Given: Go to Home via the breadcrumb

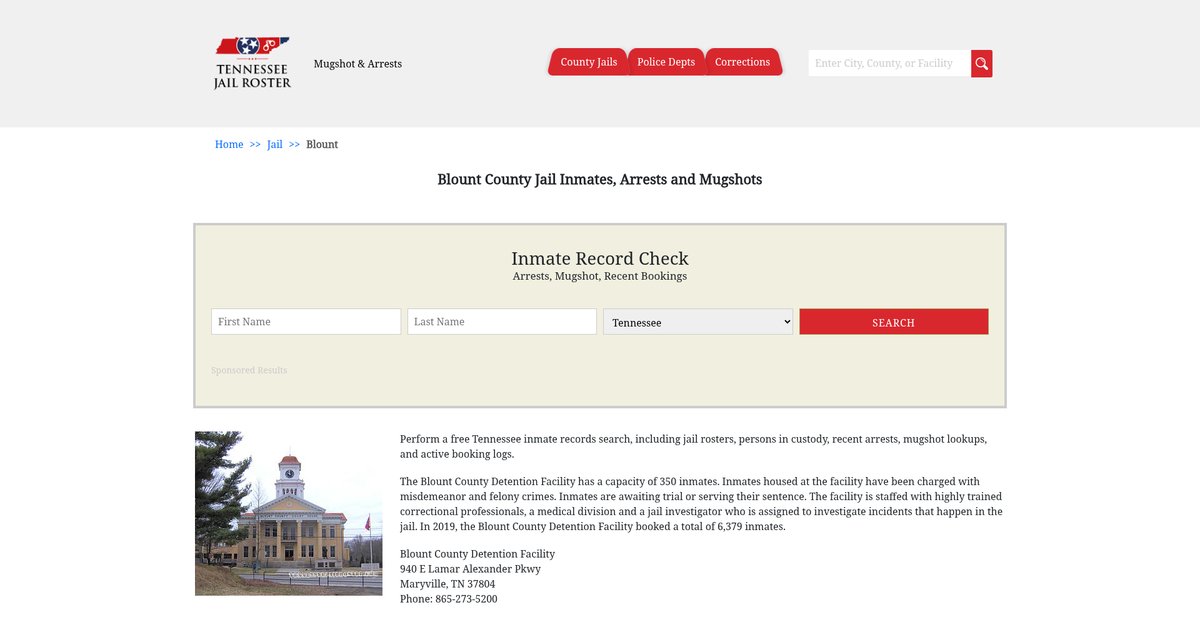Looking at the screenshot, I should 229,144.
